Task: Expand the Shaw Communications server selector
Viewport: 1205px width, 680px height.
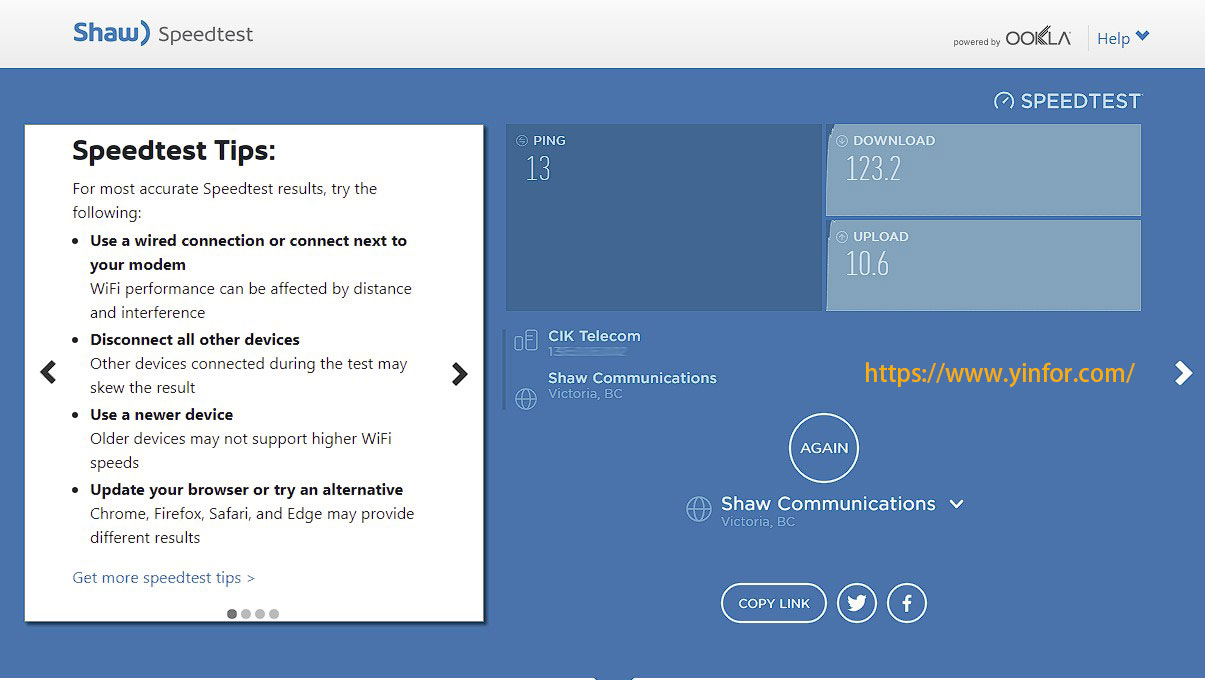Action: click(957, 504)
